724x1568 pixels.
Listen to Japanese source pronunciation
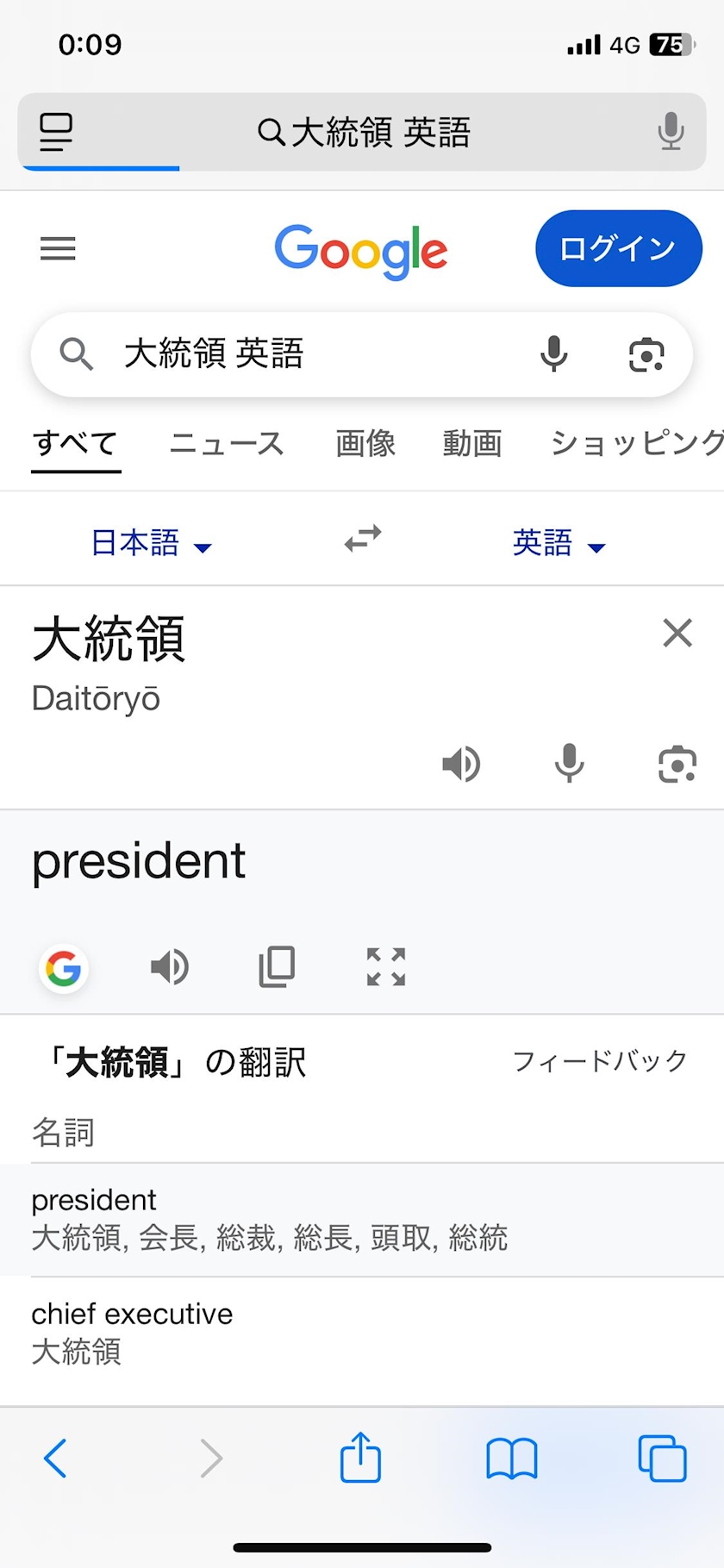click(461, 764)
